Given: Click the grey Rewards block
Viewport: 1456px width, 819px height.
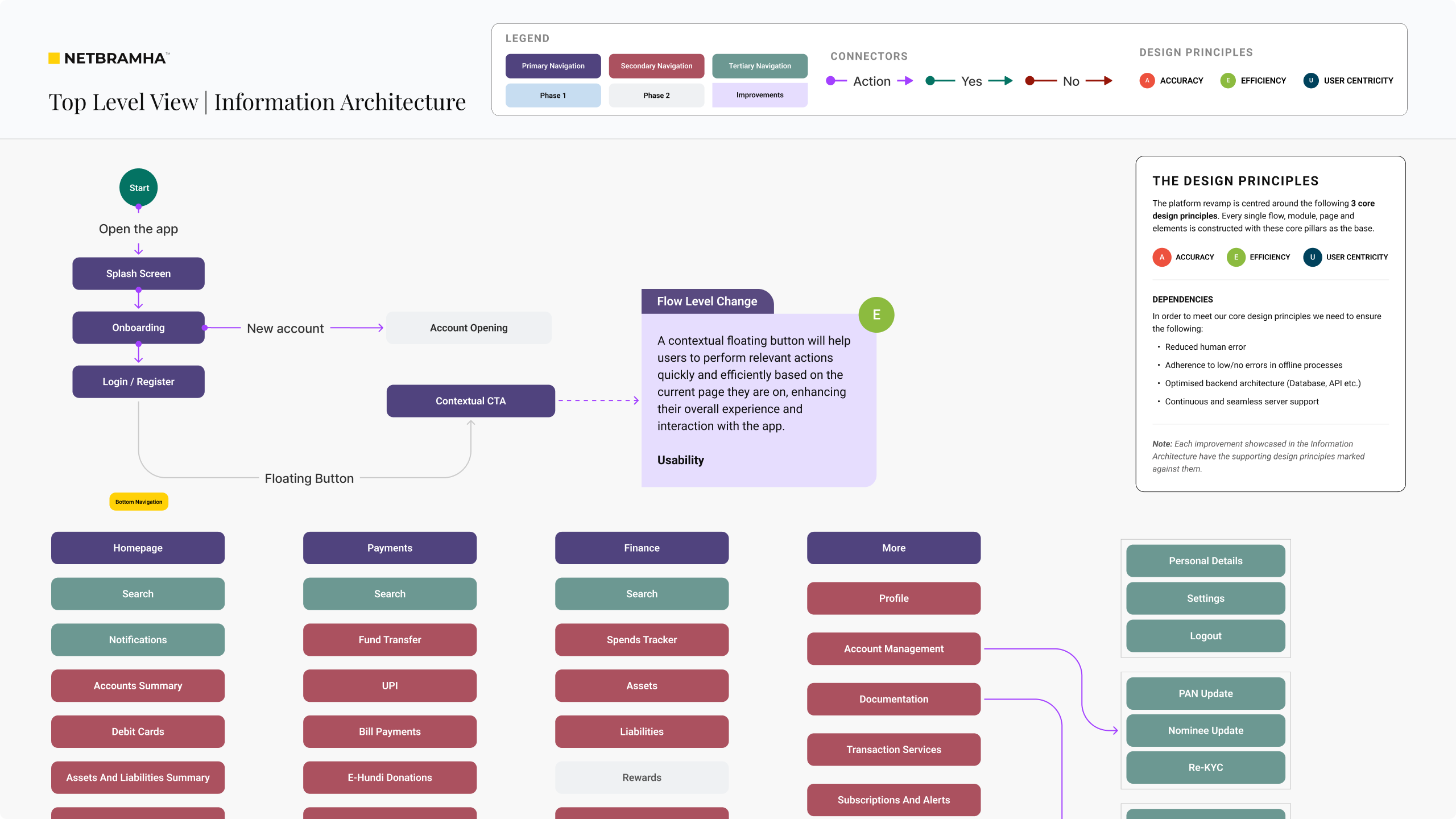Looking at the screenshot, I should [x=642, y=777].
